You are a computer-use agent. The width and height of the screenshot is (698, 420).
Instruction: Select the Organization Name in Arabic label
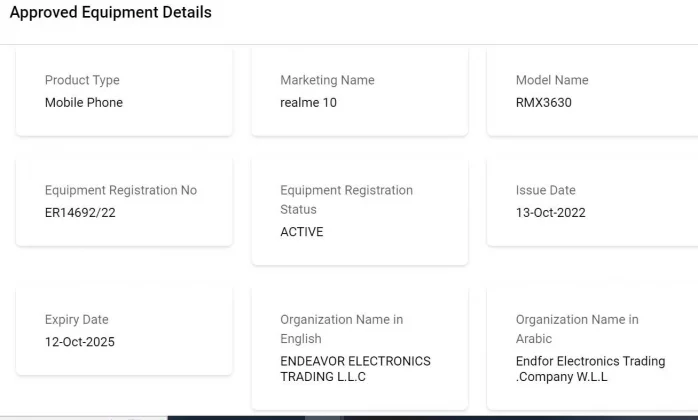click(577, 329)
